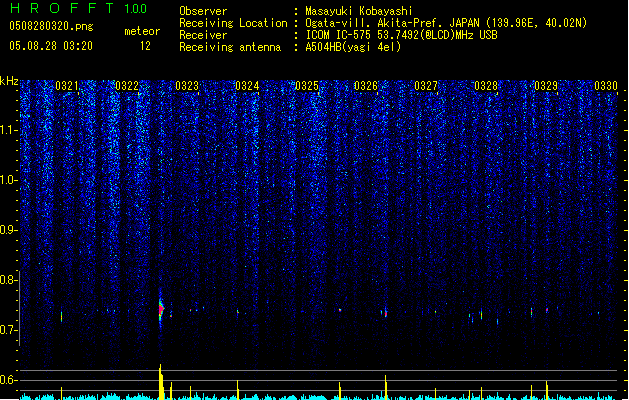Click the 0324 time marker
Image resolution: width=629 pixels, height=400 pixels.
[x=247, y=86]
